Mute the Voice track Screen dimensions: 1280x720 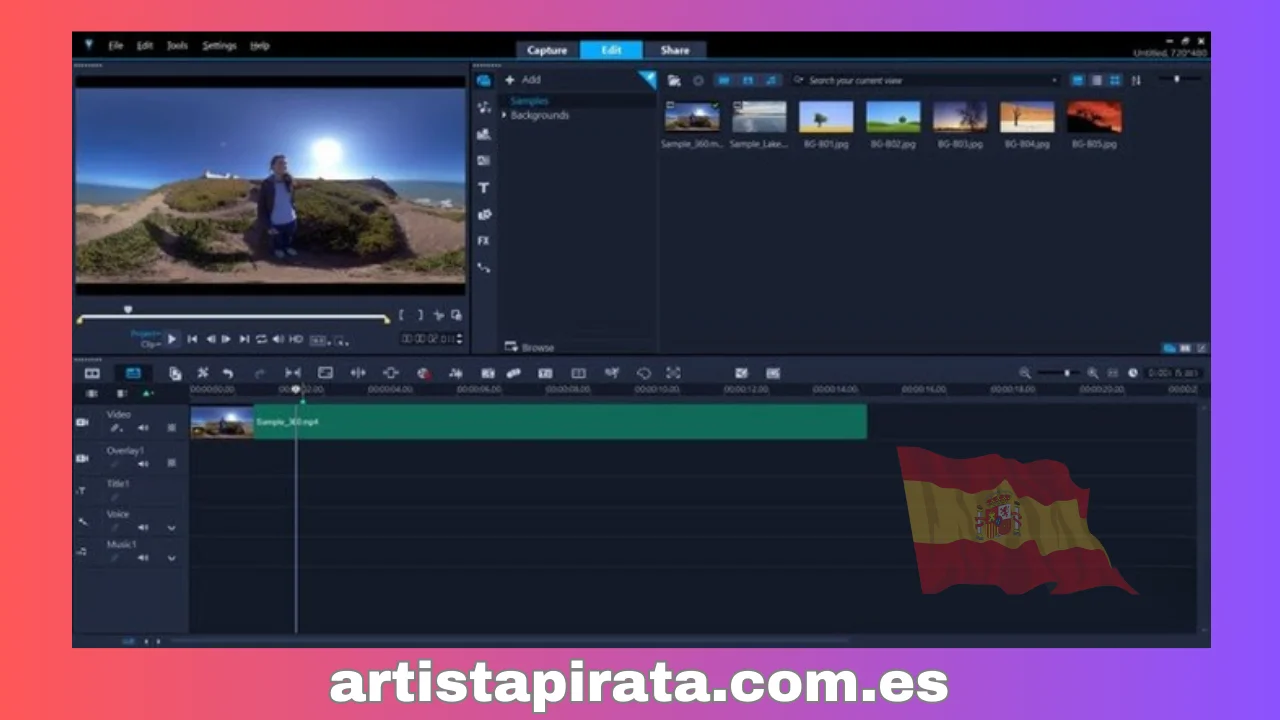pyautogui.click(x=142, y=527)
